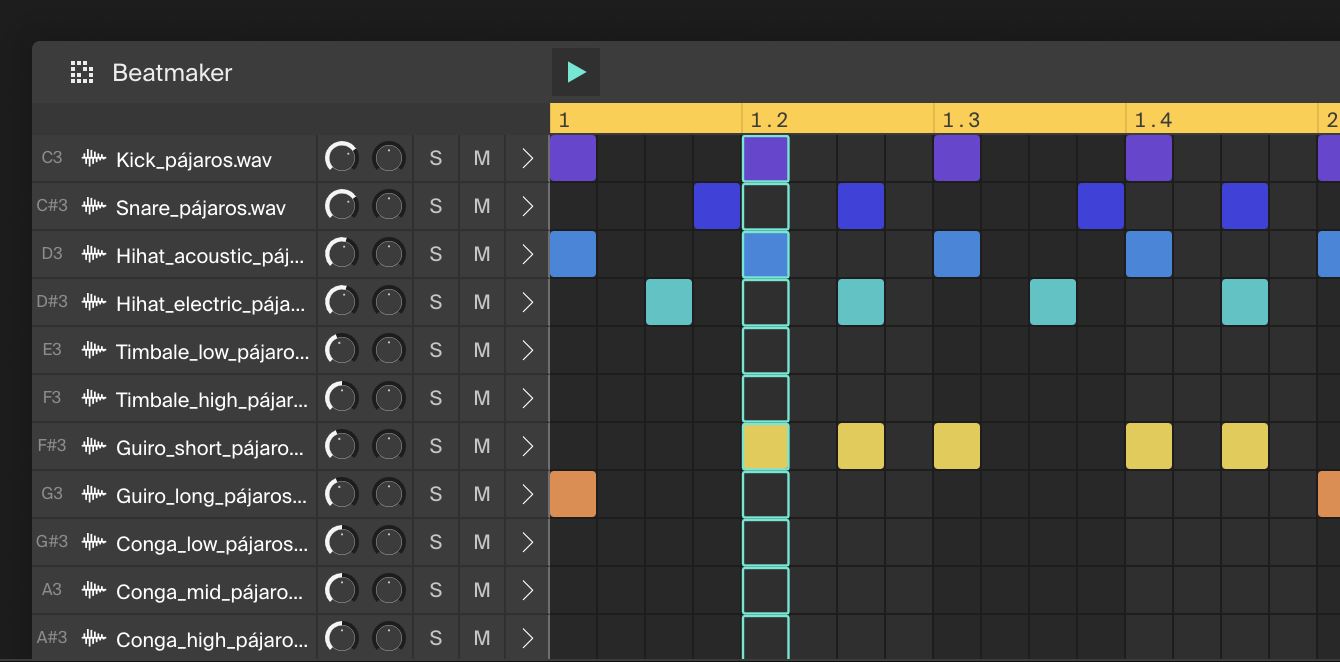Turn the second knob on Guiro_long track

(388, 493)
